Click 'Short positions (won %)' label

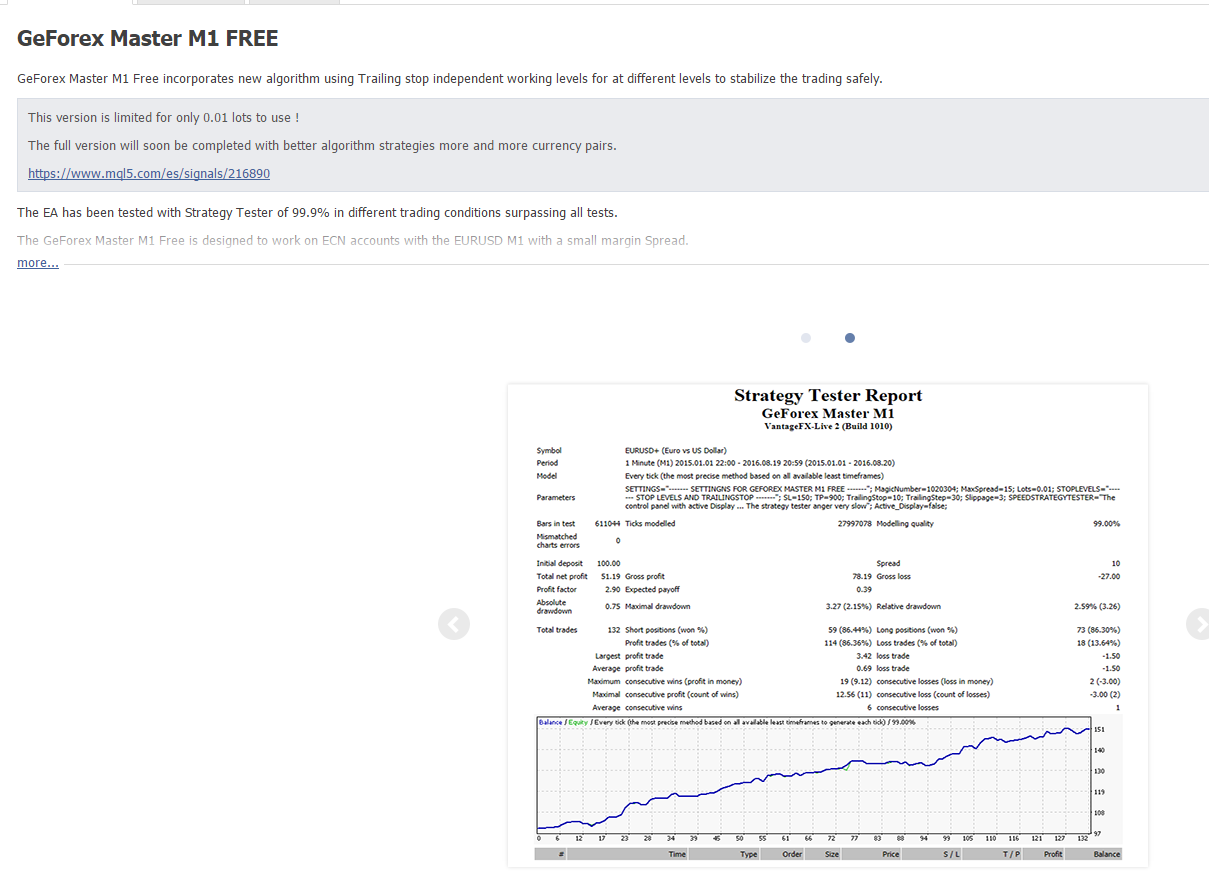[x=666, y=630]
